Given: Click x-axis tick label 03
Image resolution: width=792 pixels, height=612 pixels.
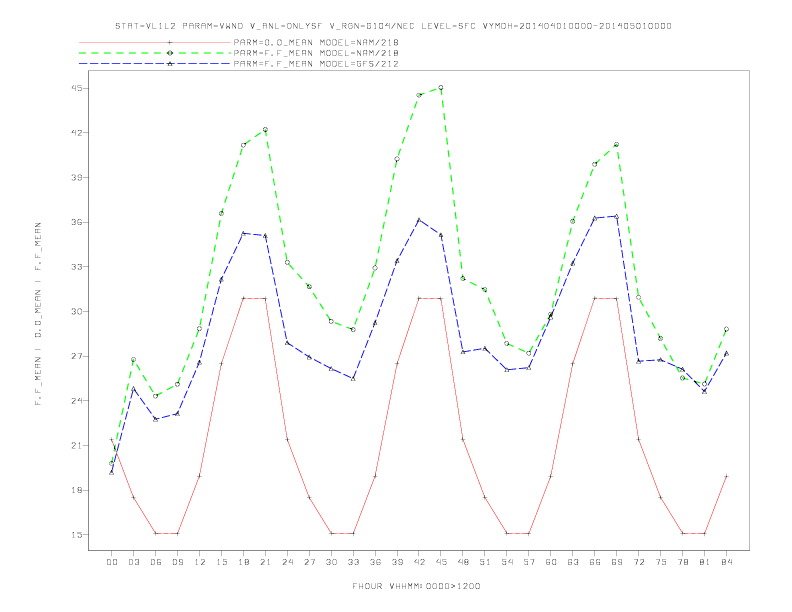Looking at the screenshot, I should coord(133,562).
